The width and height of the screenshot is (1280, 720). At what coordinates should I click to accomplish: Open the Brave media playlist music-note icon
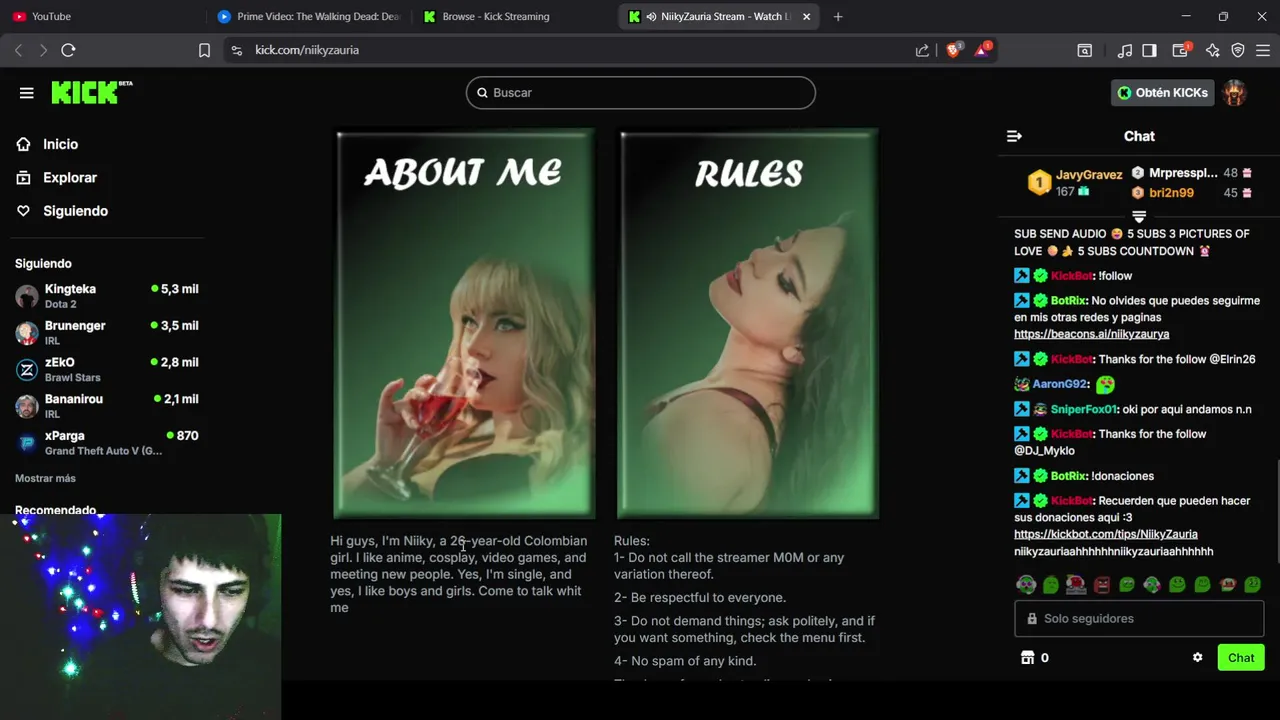[x=1125, y=50]
